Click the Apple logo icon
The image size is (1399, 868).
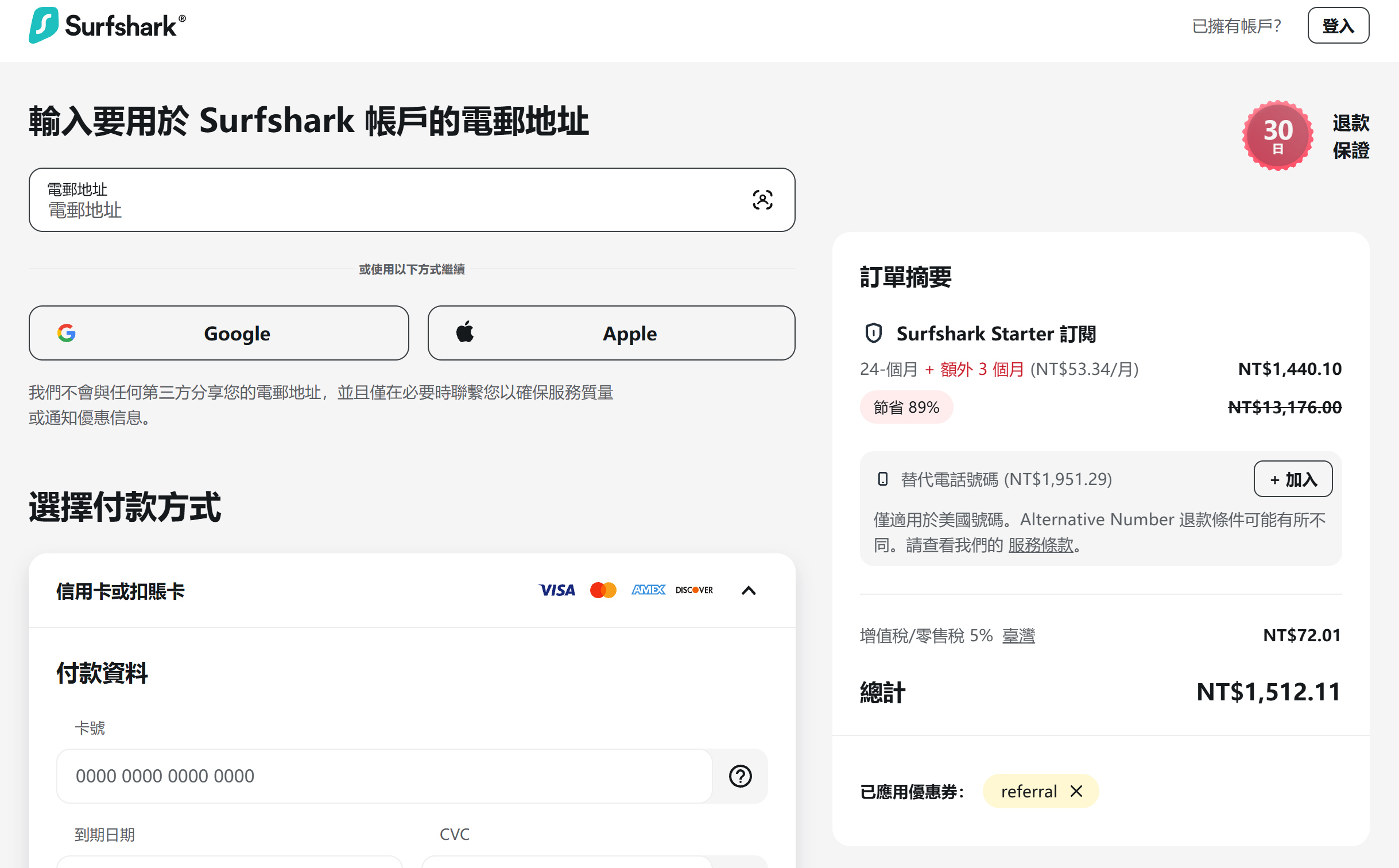pyautogui.click(x=465, y=332)
